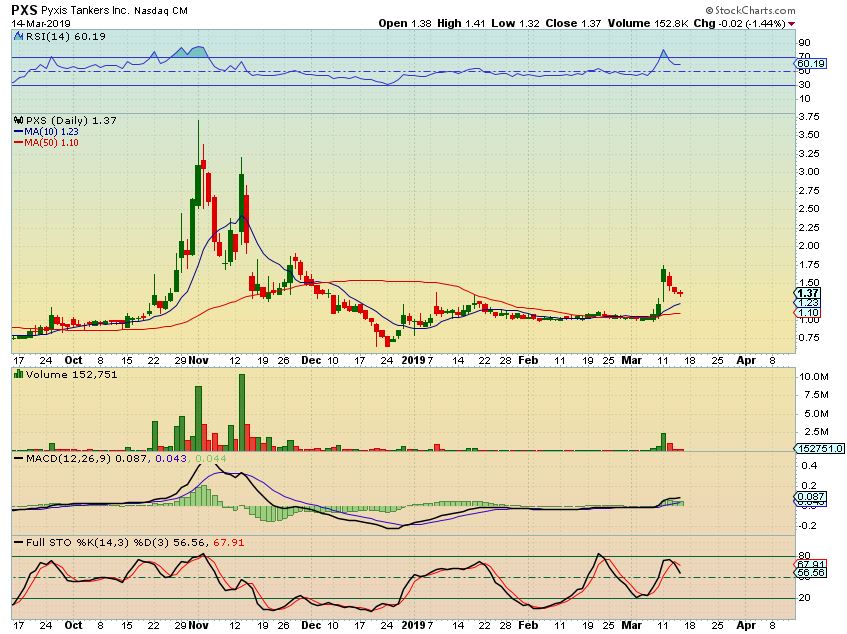Viewport: 847px width, 634px height.
Task: Click the red MA(50) legend entry
Action: click(45, 143)
